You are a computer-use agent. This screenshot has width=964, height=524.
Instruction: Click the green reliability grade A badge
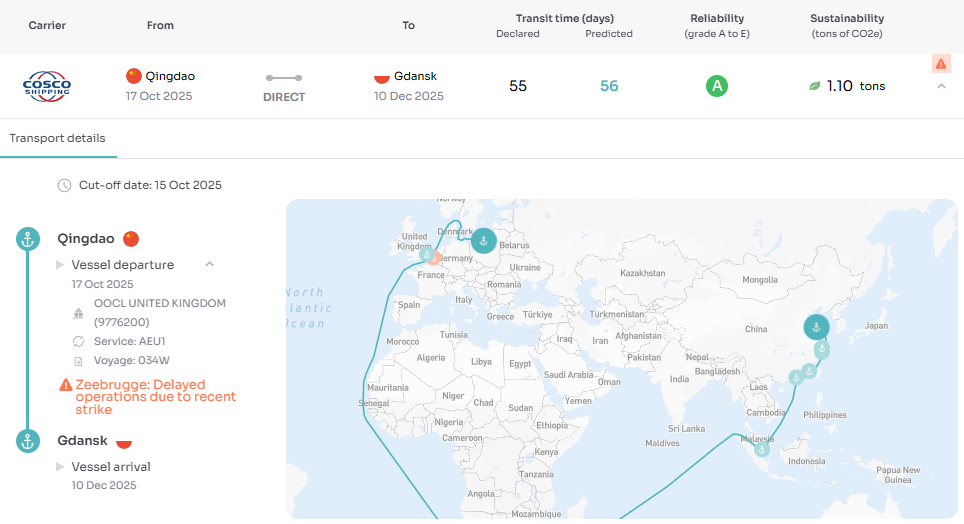coord(716,86)
